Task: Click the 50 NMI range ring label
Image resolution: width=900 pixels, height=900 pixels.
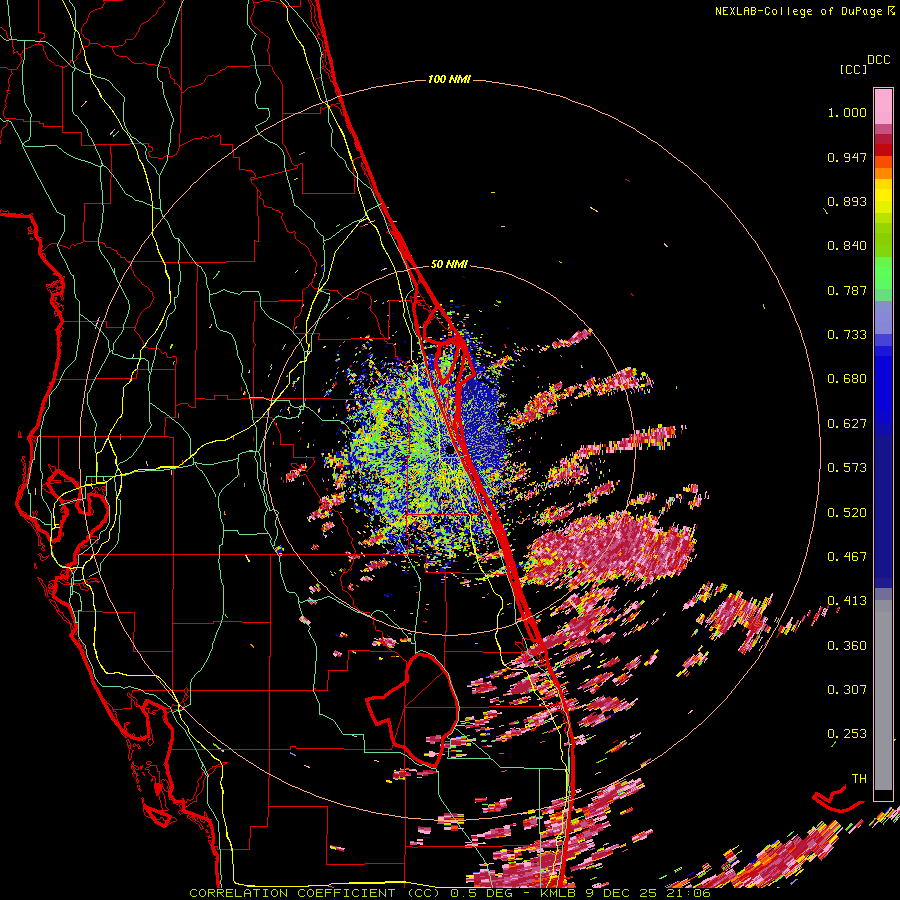Action: click(449, 265)
